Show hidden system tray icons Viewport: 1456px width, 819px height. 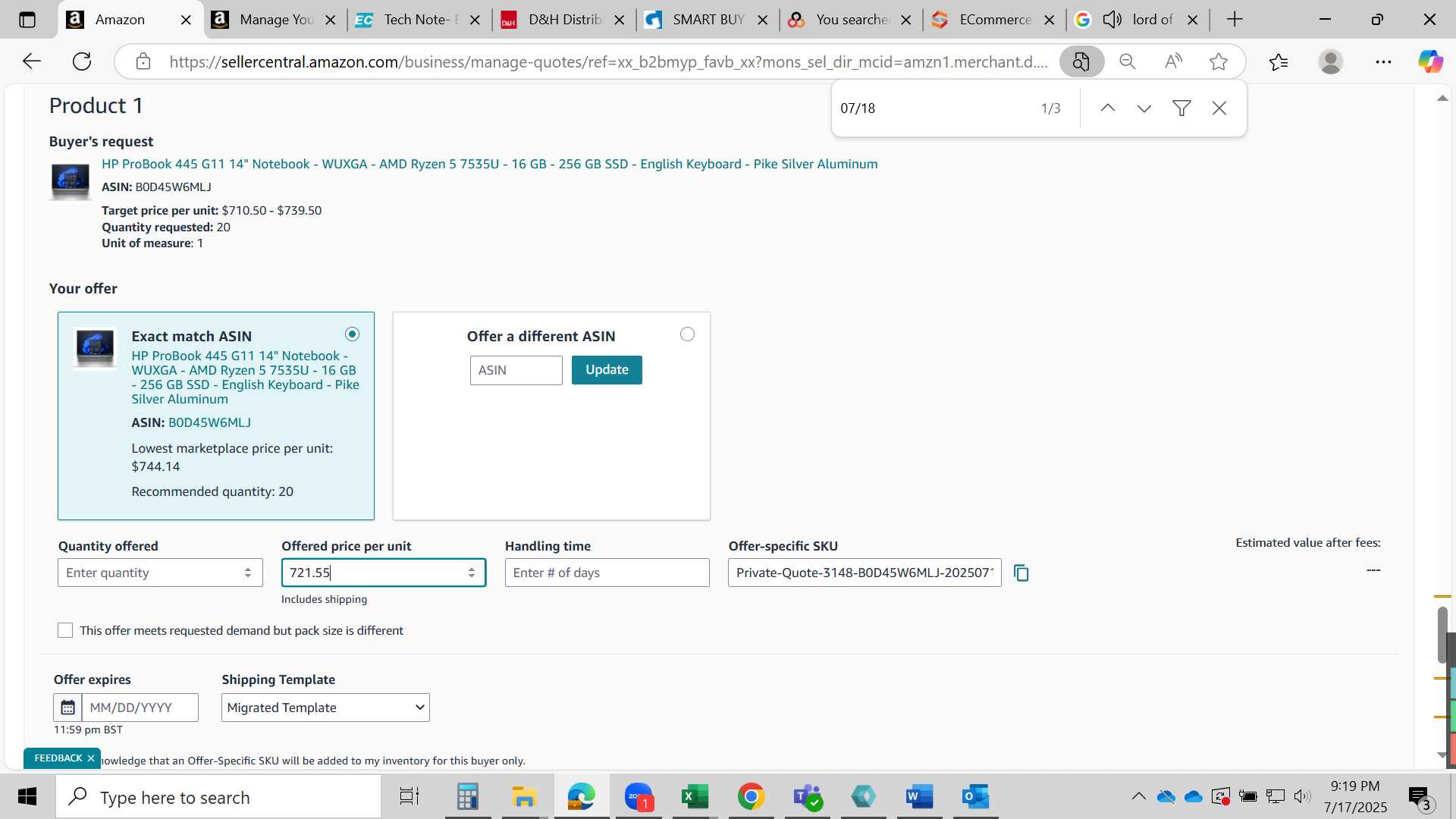(x=1138, y=796)
